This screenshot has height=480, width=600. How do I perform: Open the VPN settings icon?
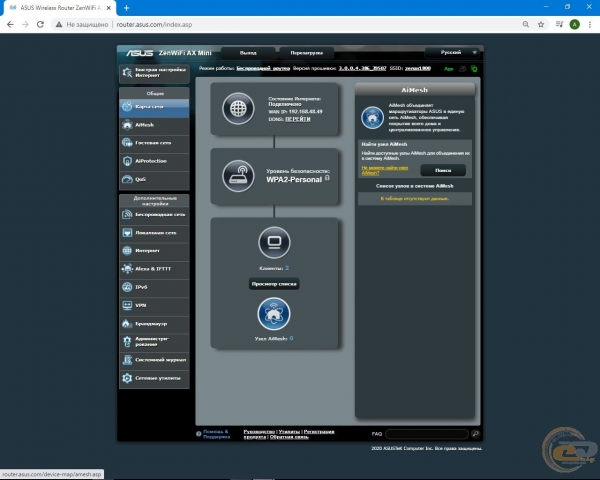pos(127,305)
